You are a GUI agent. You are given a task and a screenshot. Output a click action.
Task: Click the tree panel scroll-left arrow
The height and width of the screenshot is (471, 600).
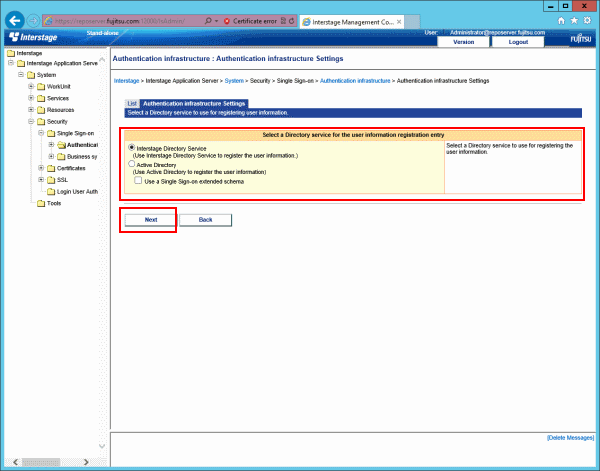pos(15,462)
